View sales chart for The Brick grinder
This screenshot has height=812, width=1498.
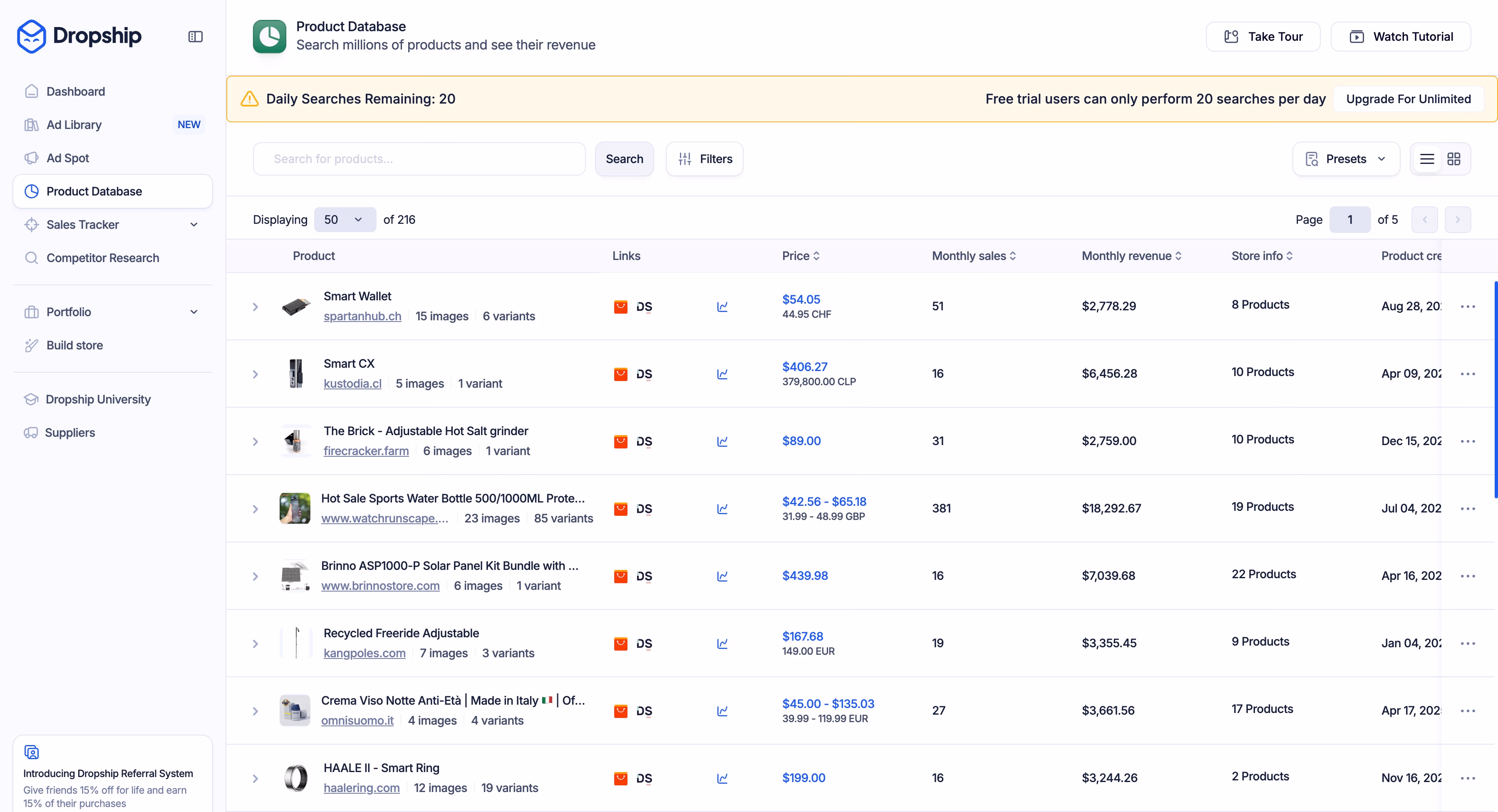click(x=722, y=441)
